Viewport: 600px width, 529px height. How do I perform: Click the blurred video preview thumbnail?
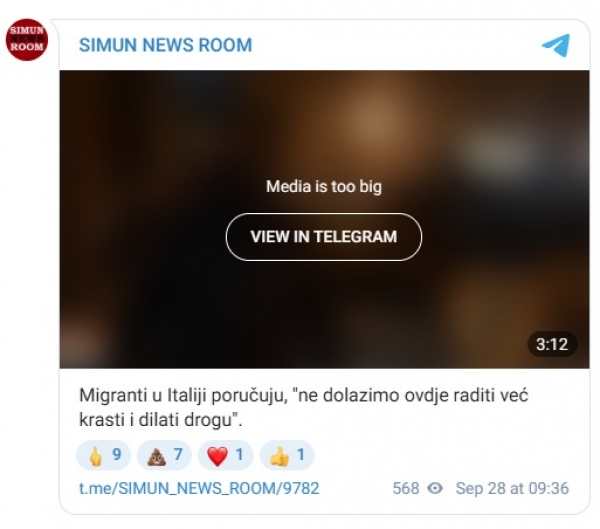324,219
